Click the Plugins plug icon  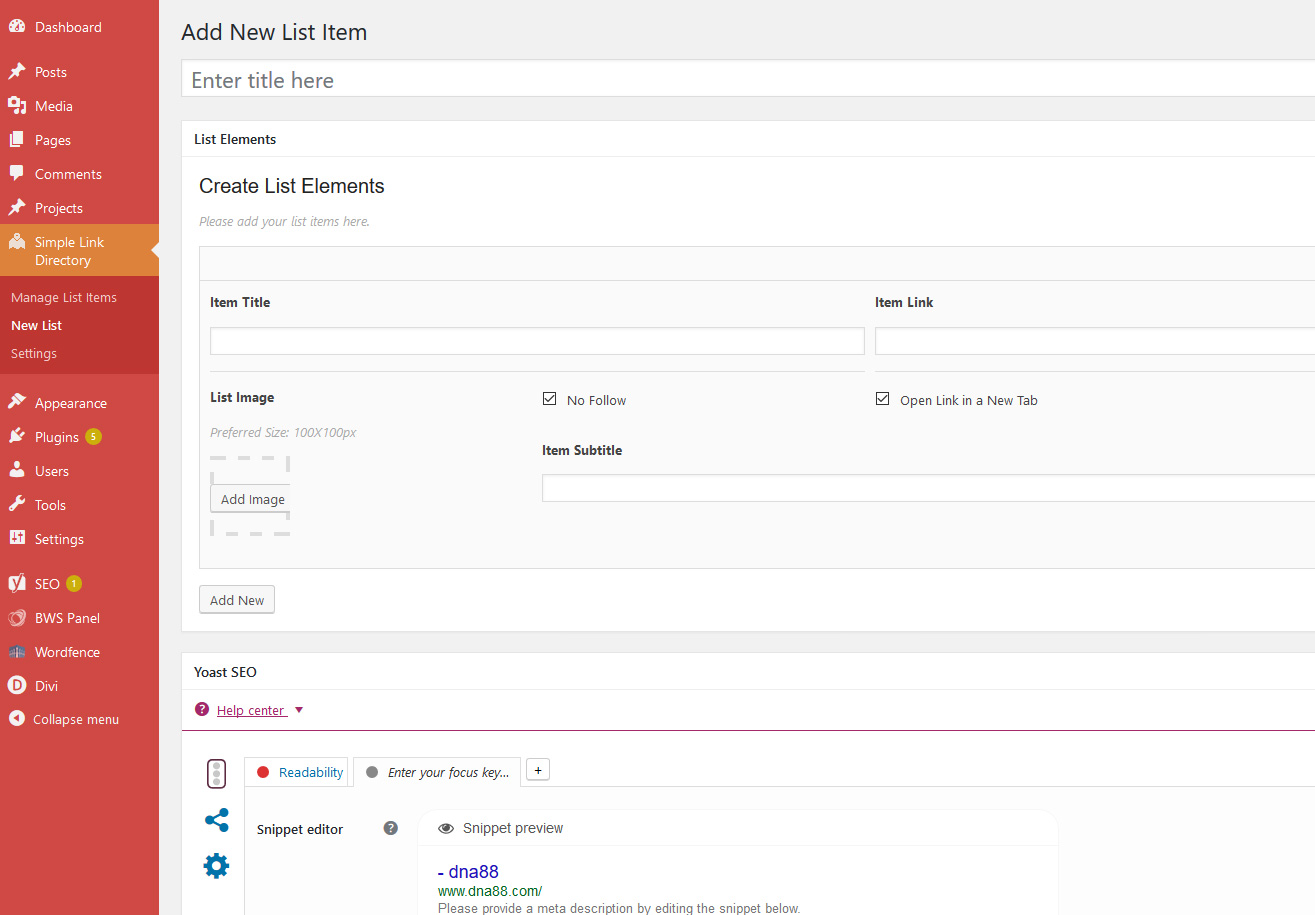pyautogui.click(x=17, y=437)
